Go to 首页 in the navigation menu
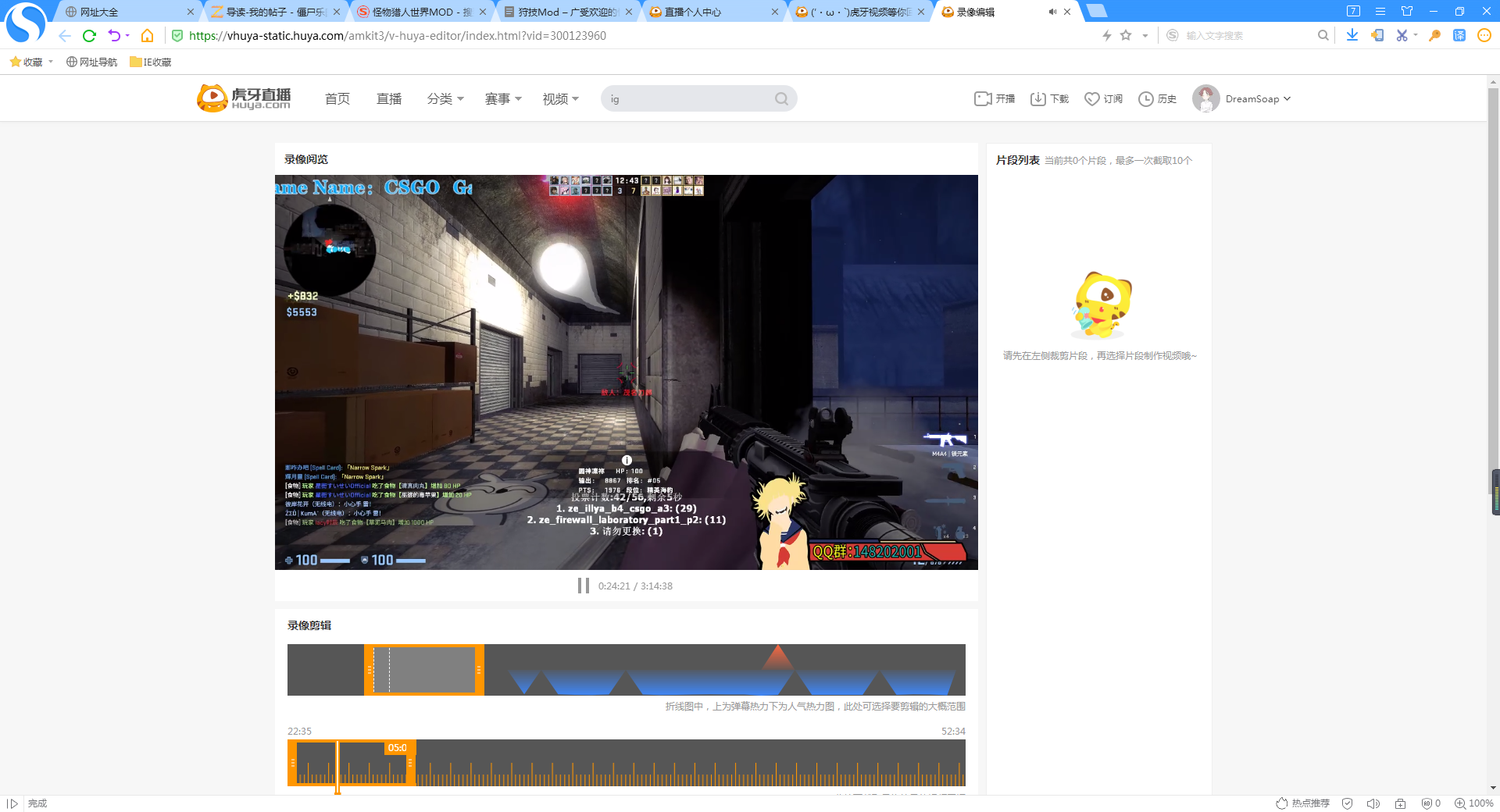The width and height of the screenshot is (1500, 812). [337, 98]
